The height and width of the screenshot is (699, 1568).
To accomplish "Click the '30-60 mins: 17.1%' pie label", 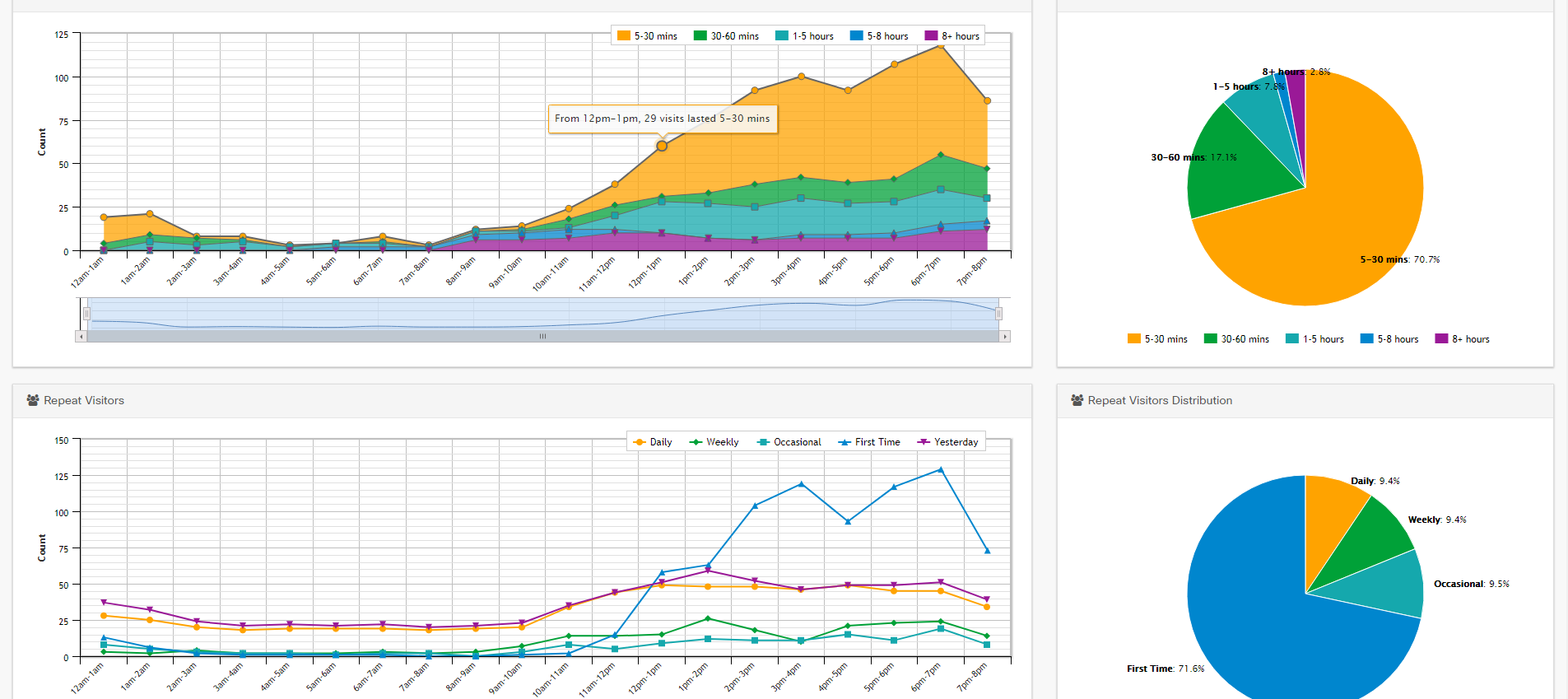I will point(1193,157).
